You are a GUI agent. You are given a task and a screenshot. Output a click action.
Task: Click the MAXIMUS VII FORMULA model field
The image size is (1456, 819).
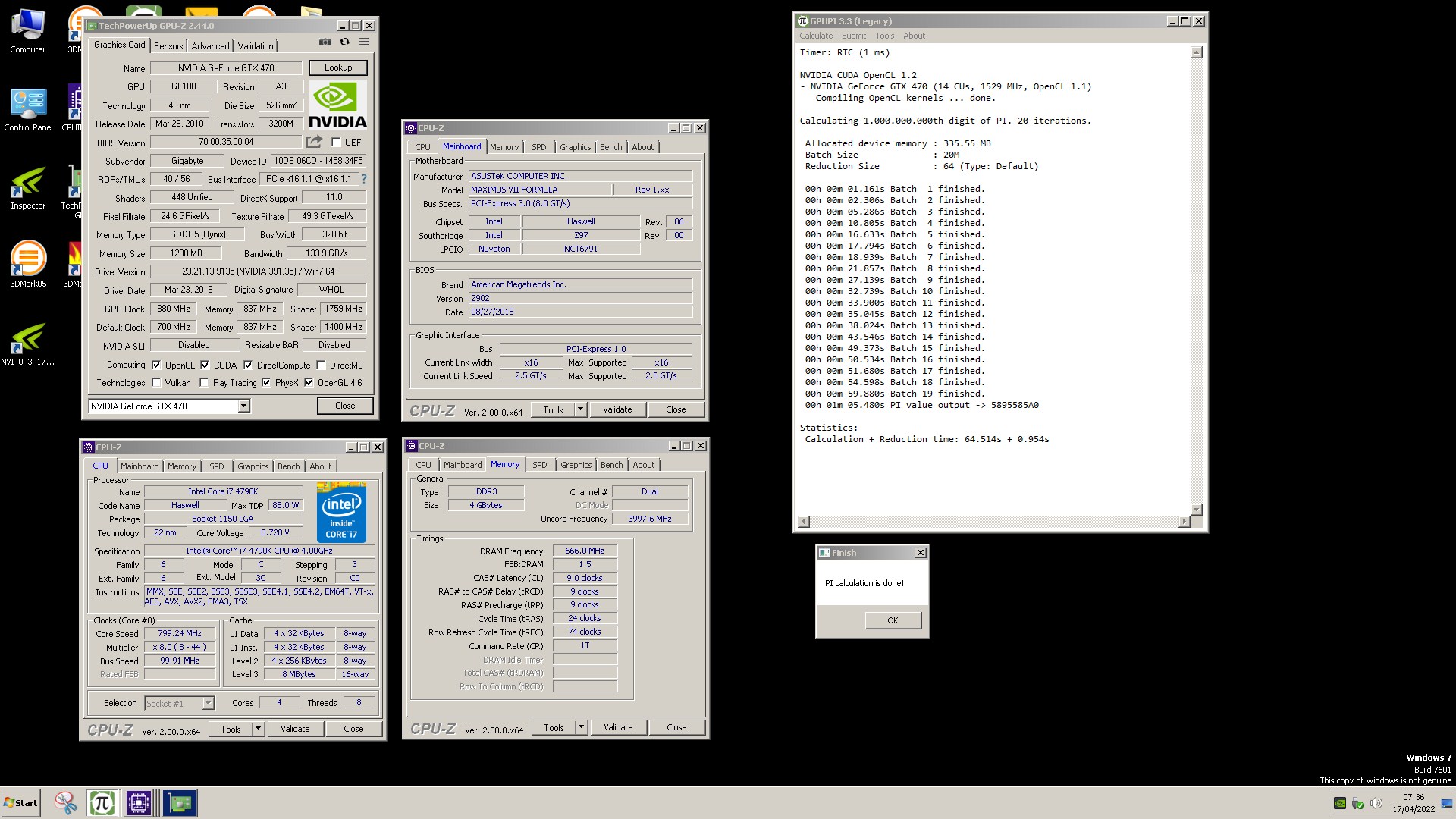(x=539, y=190)
